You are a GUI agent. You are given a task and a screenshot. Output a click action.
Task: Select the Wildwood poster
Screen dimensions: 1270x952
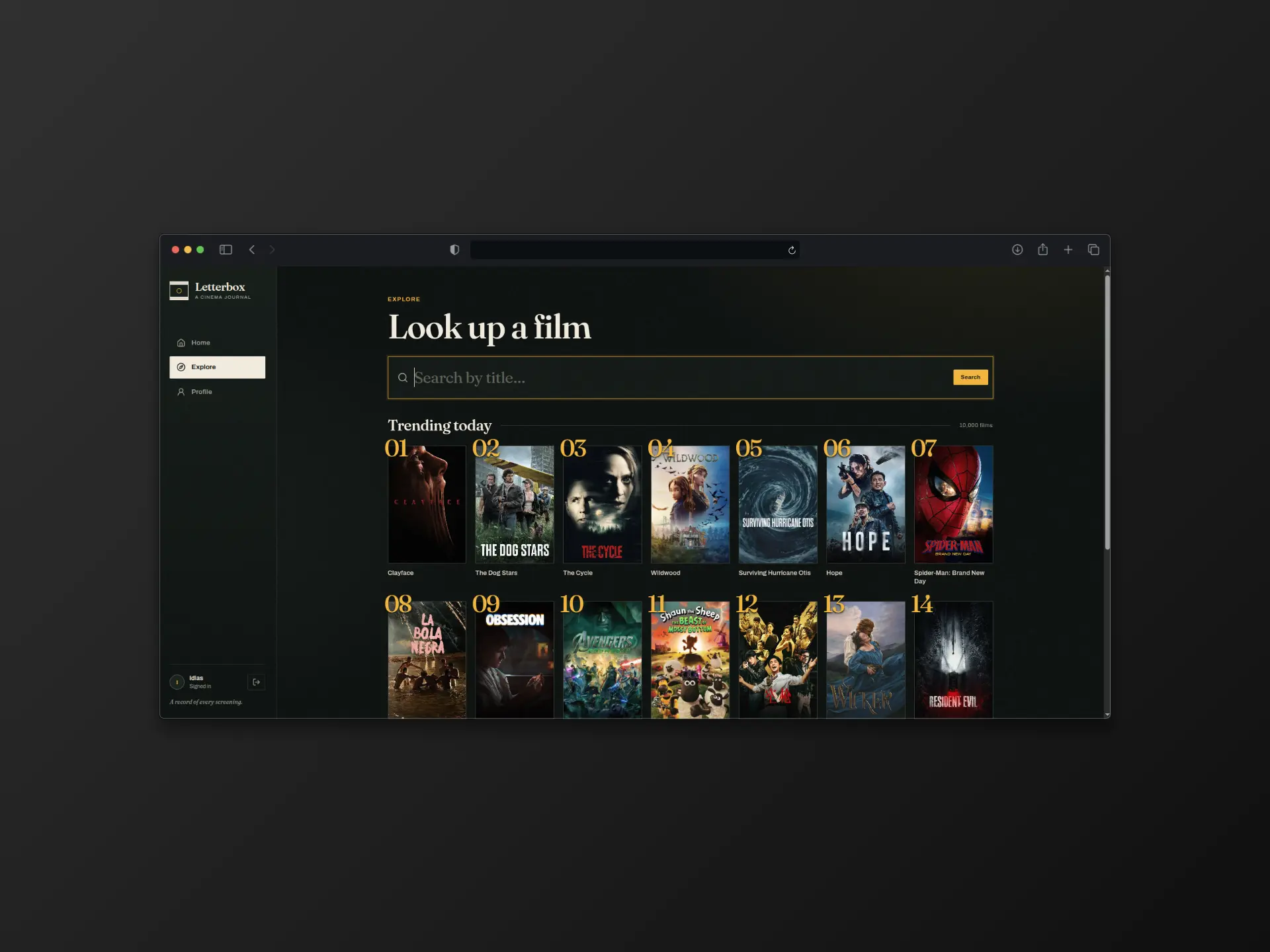point(690,504)
